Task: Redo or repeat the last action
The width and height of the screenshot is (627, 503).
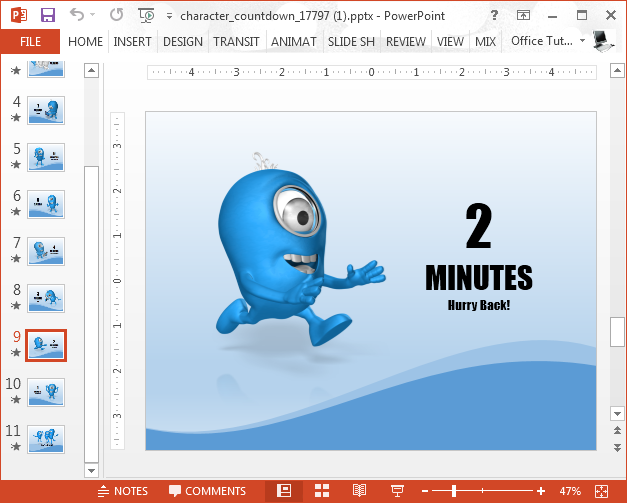Action: pos(117,15)
